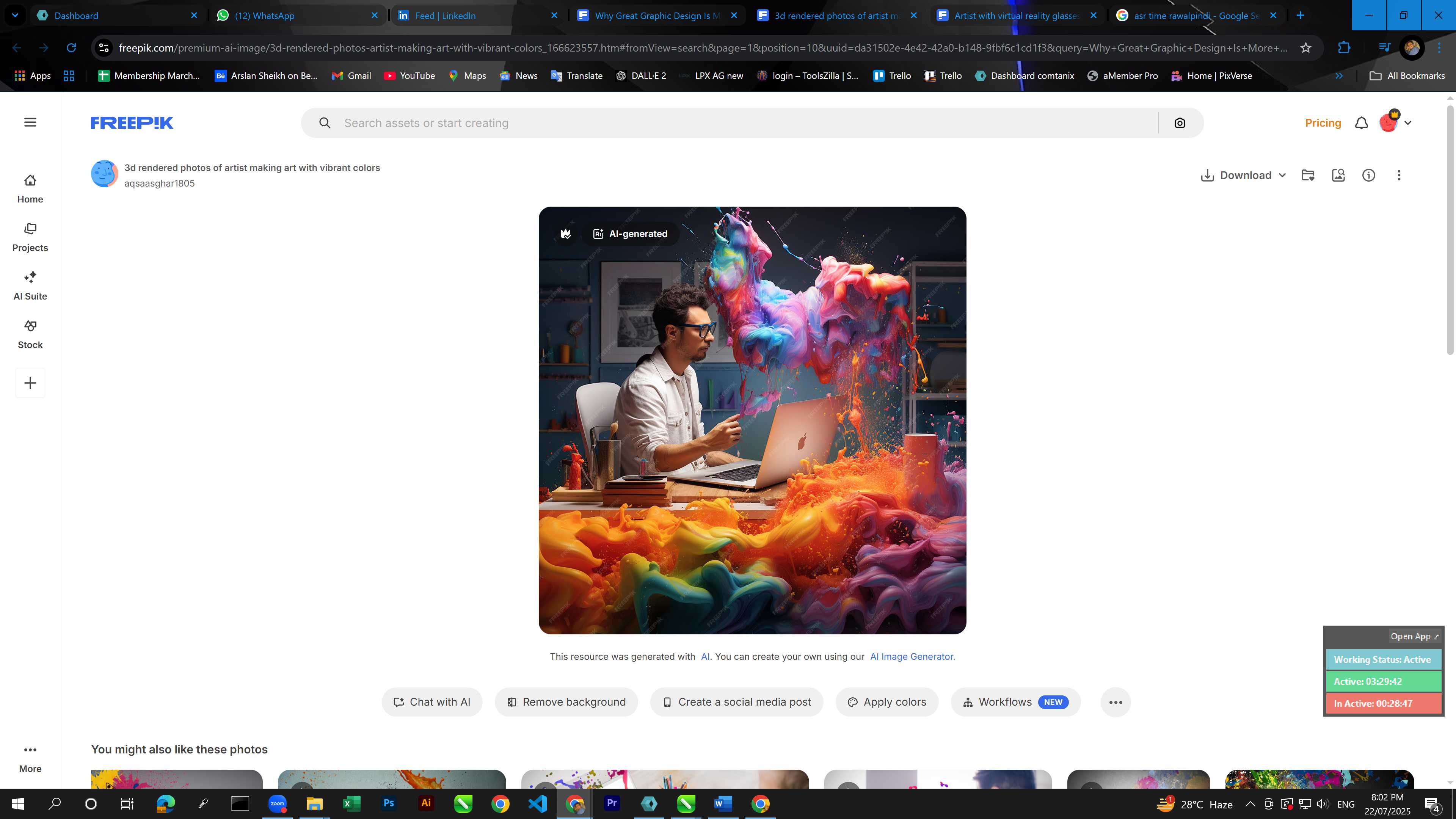
Task: Open the notifications bell
Action: [x=1362, y=123]
